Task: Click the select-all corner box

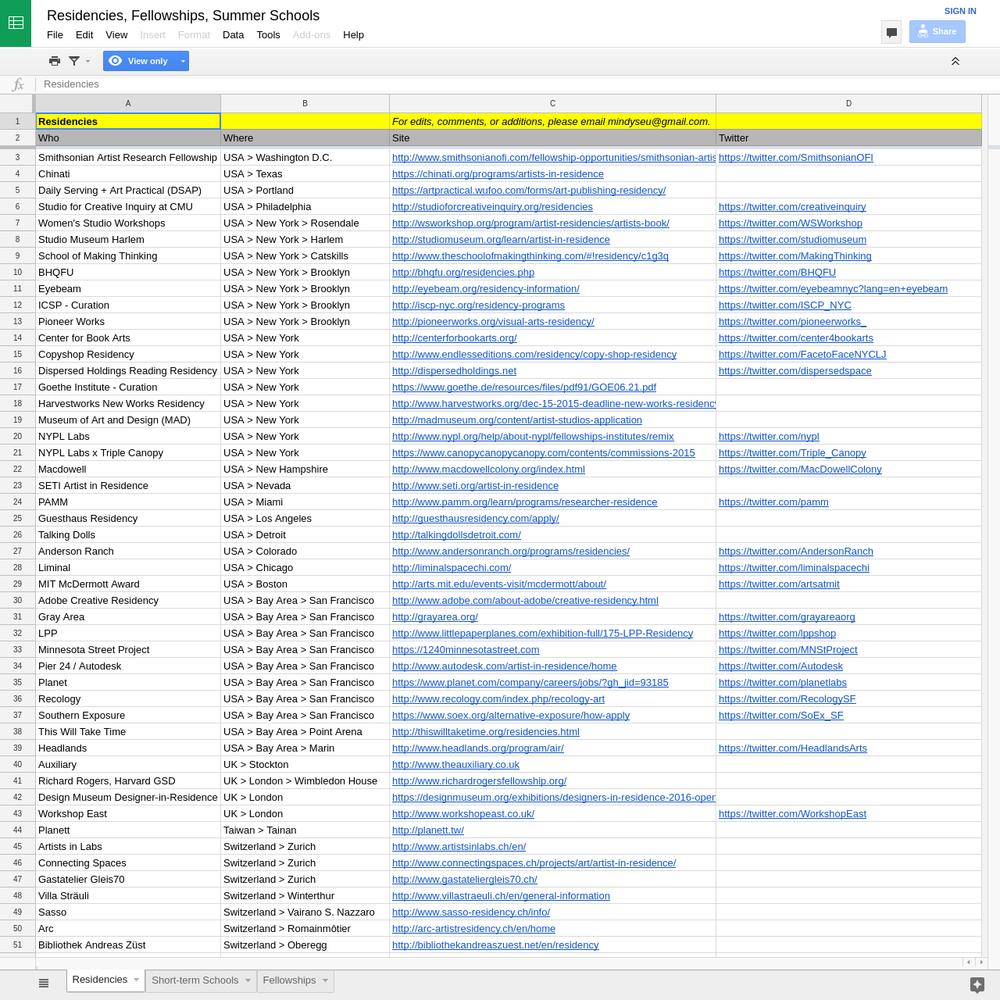Action: [x=17, y=103]
